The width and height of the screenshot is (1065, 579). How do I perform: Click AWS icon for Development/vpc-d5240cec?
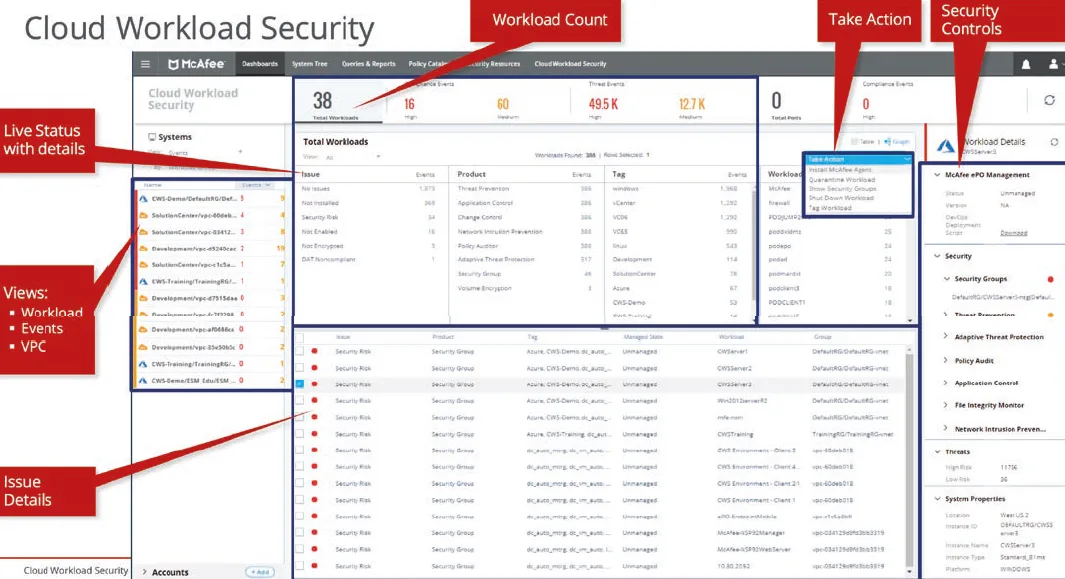143,248
